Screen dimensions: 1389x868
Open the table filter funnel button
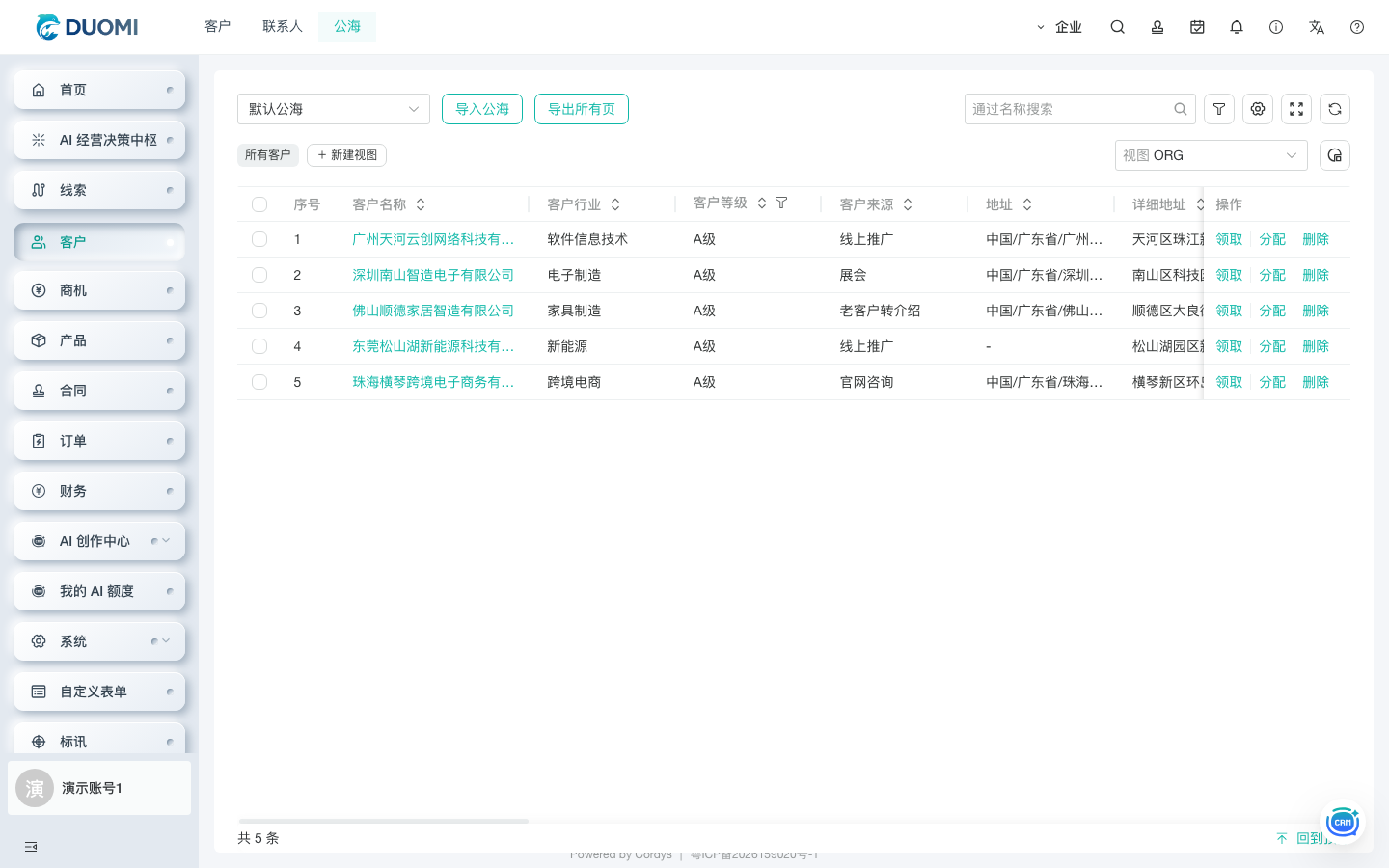[x=1219, y=109]
